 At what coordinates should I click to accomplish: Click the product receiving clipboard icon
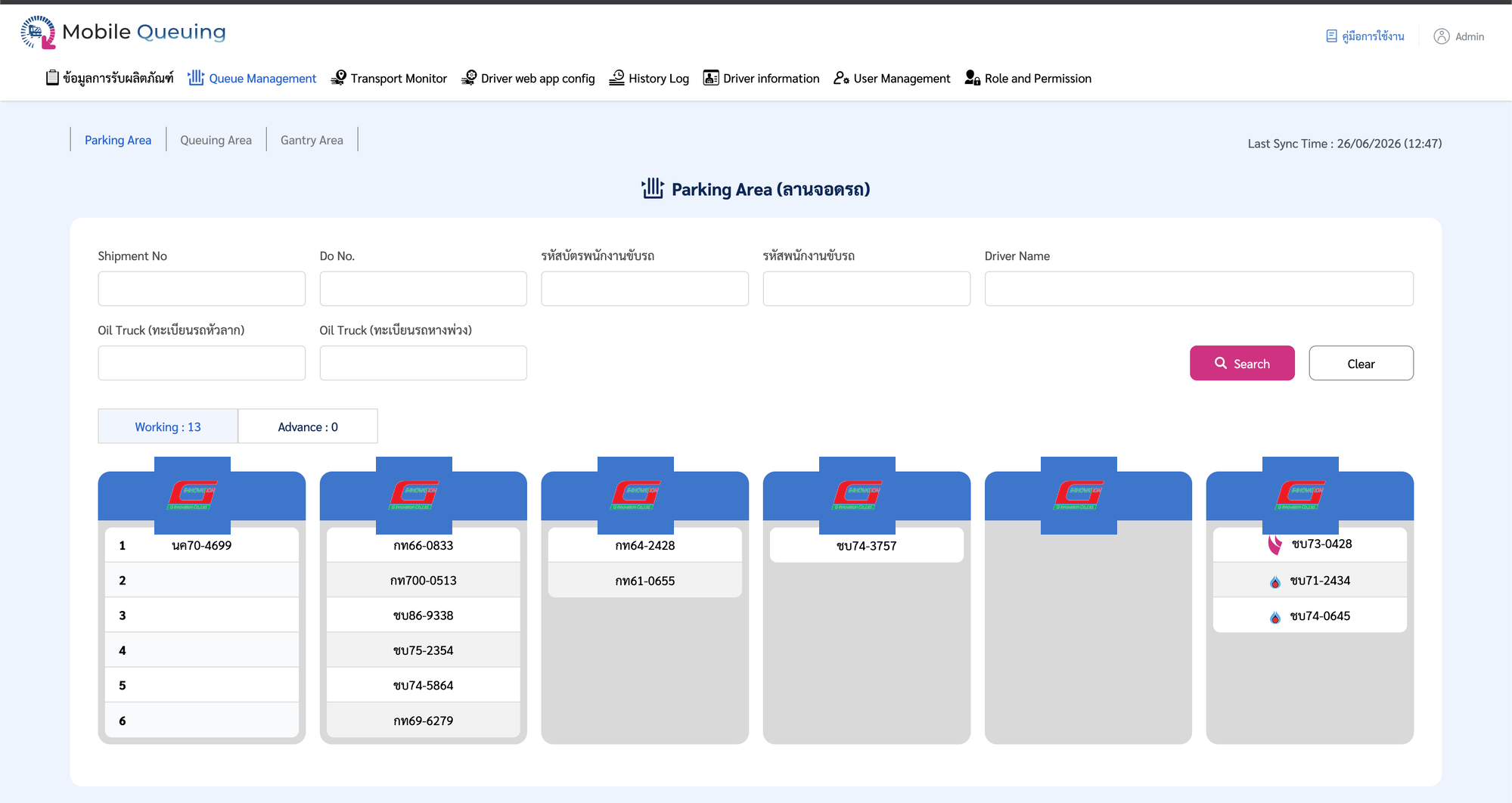point(52,78)
